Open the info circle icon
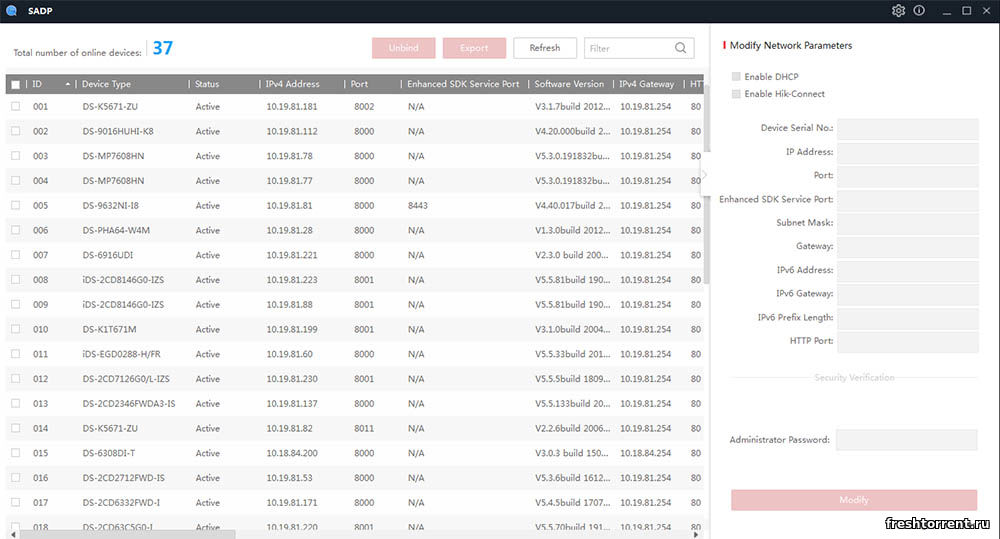Screen dimensions: 1000x539 click(919, 11)
